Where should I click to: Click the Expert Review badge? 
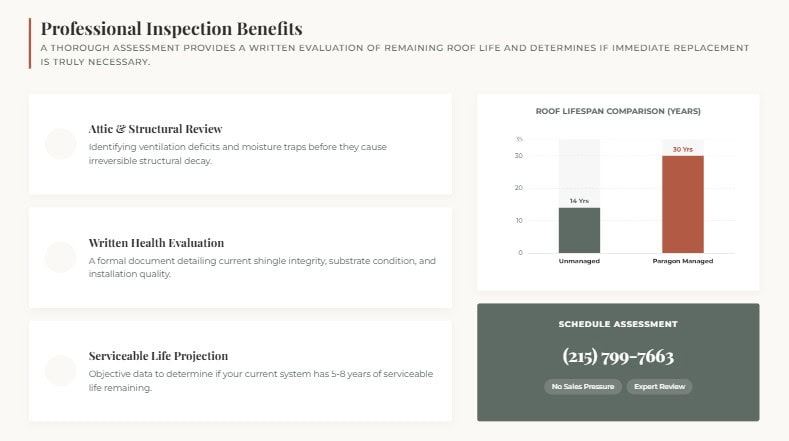(x=659, y=386)
